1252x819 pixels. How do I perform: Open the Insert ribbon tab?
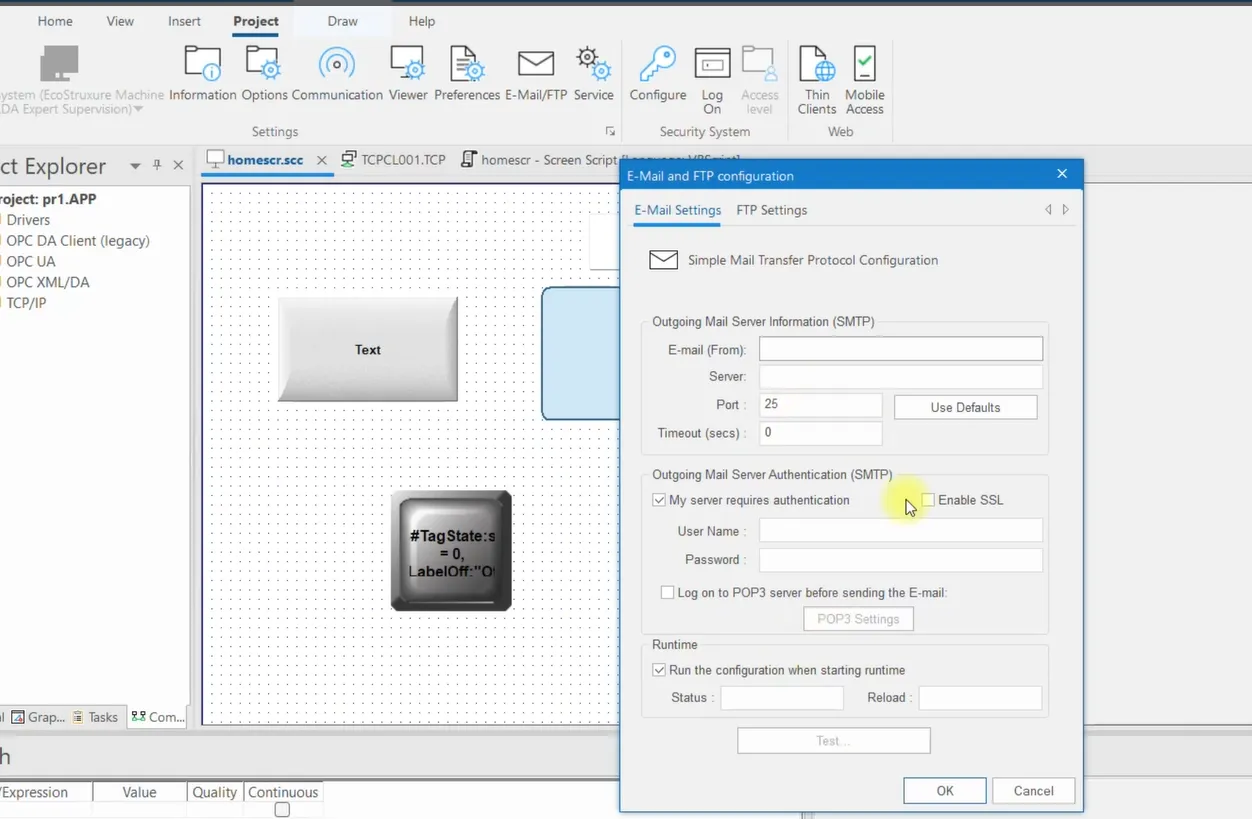click(184, 21)
